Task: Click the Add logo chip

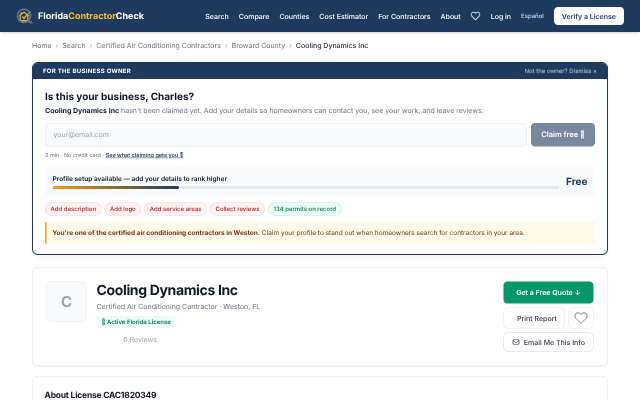Action: pyautogui.click(x=122, y=209)
